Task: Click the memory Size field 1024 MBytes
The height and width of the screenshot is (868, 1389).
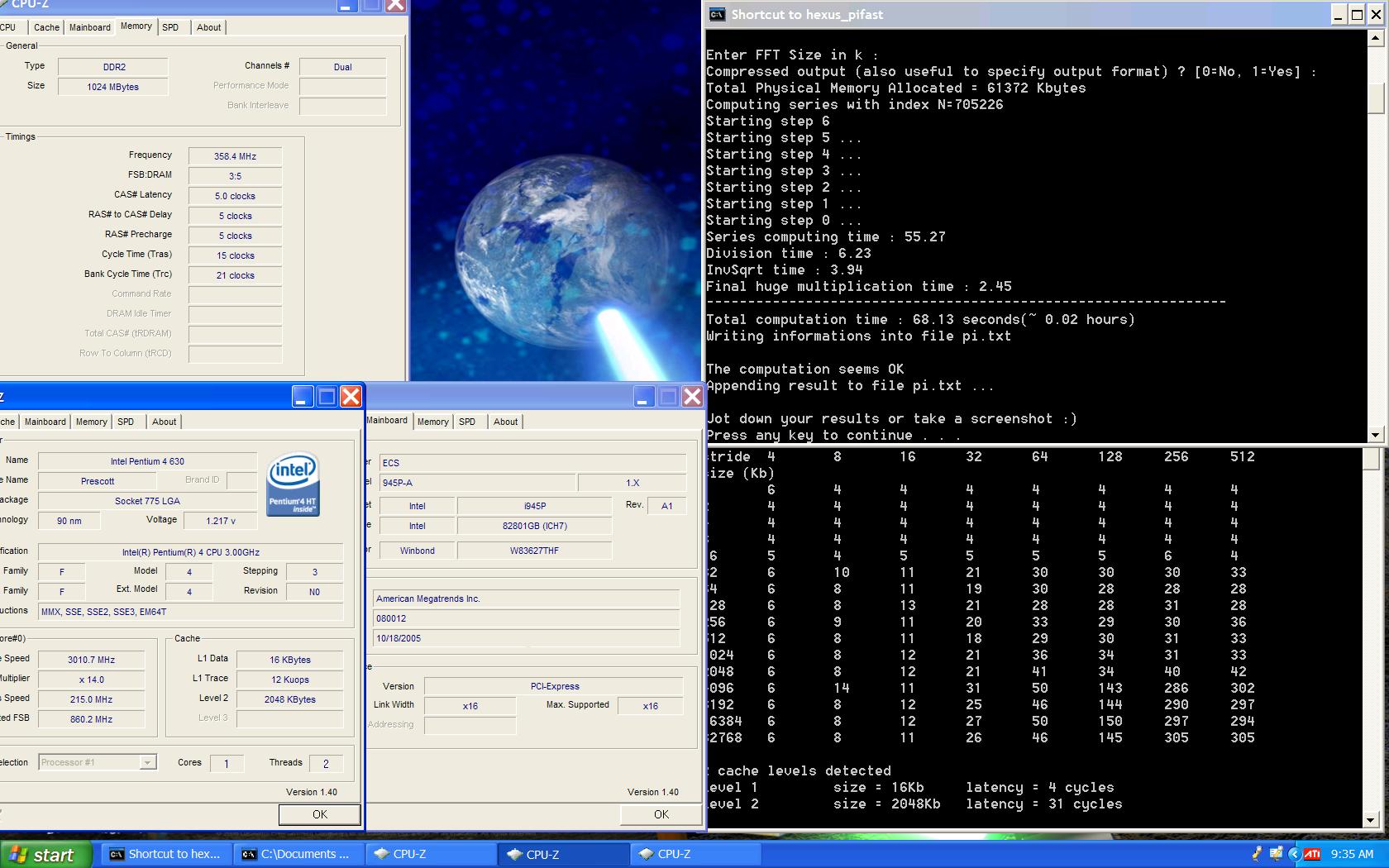Action: tap(112, 87)
